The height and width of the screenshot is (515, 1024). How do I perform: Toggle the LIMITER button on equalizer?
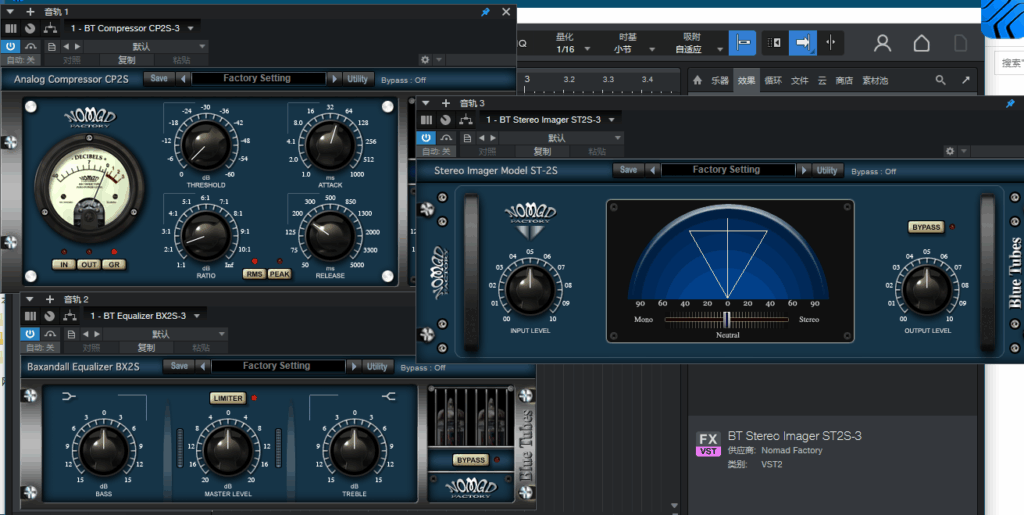[x=228, y=398]
